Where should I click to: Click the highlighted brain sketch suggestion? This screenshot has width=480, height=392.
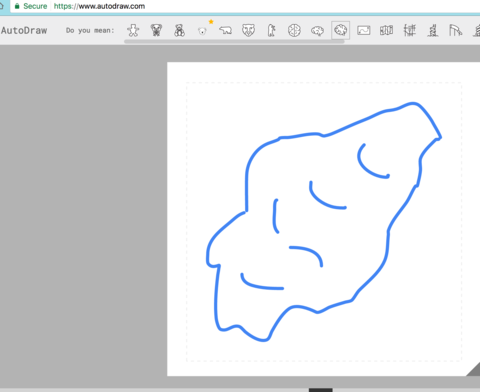340,30
